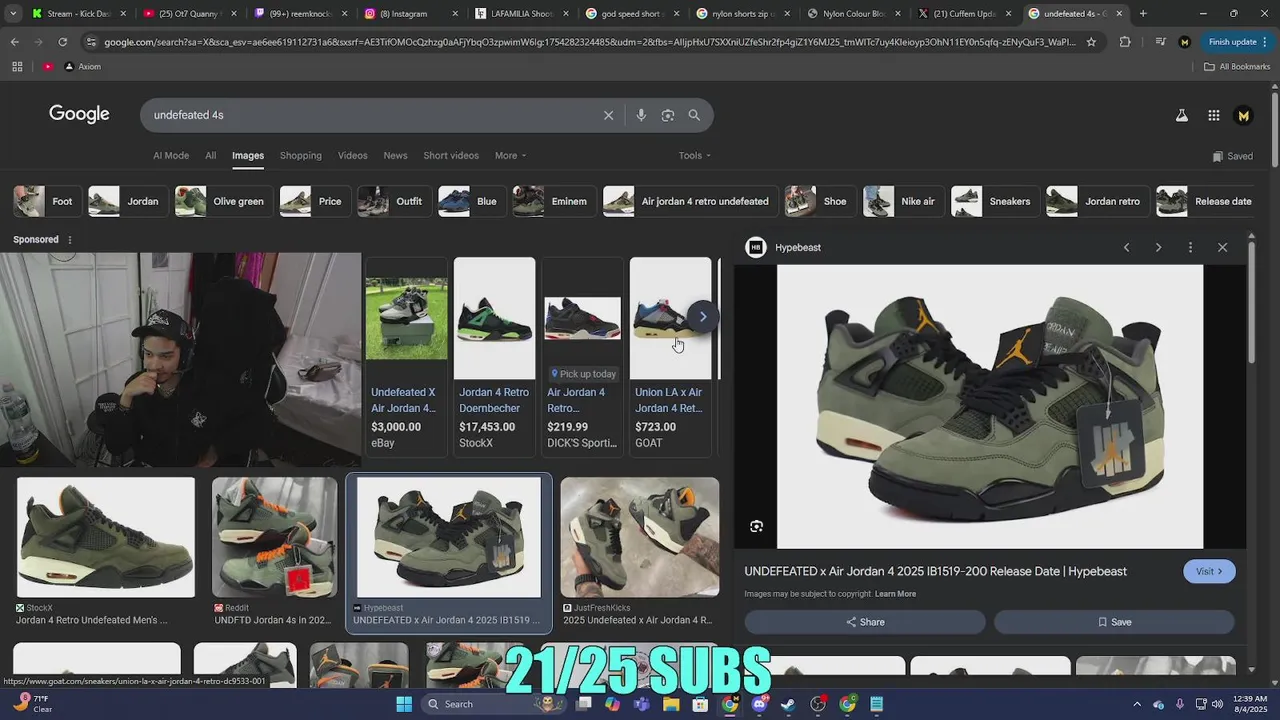This screenshot has height=720, width=1280.
Task: Open the StockX Jordan 4 Retro Undefeated thumbnail
Action: pos(105,537)
